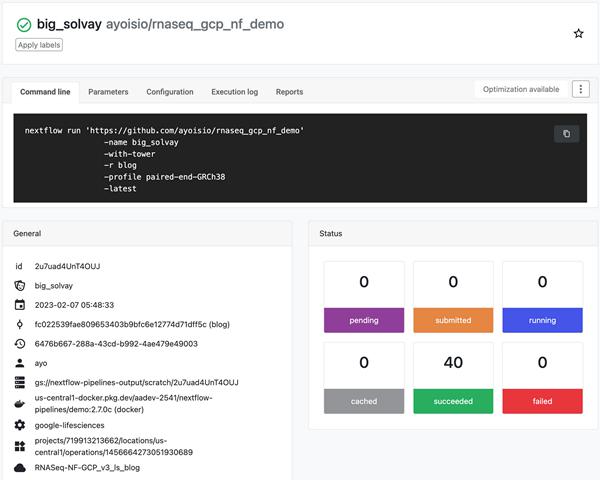Switch to the Parameters tab
600x480 pixels.
(108, 92)
